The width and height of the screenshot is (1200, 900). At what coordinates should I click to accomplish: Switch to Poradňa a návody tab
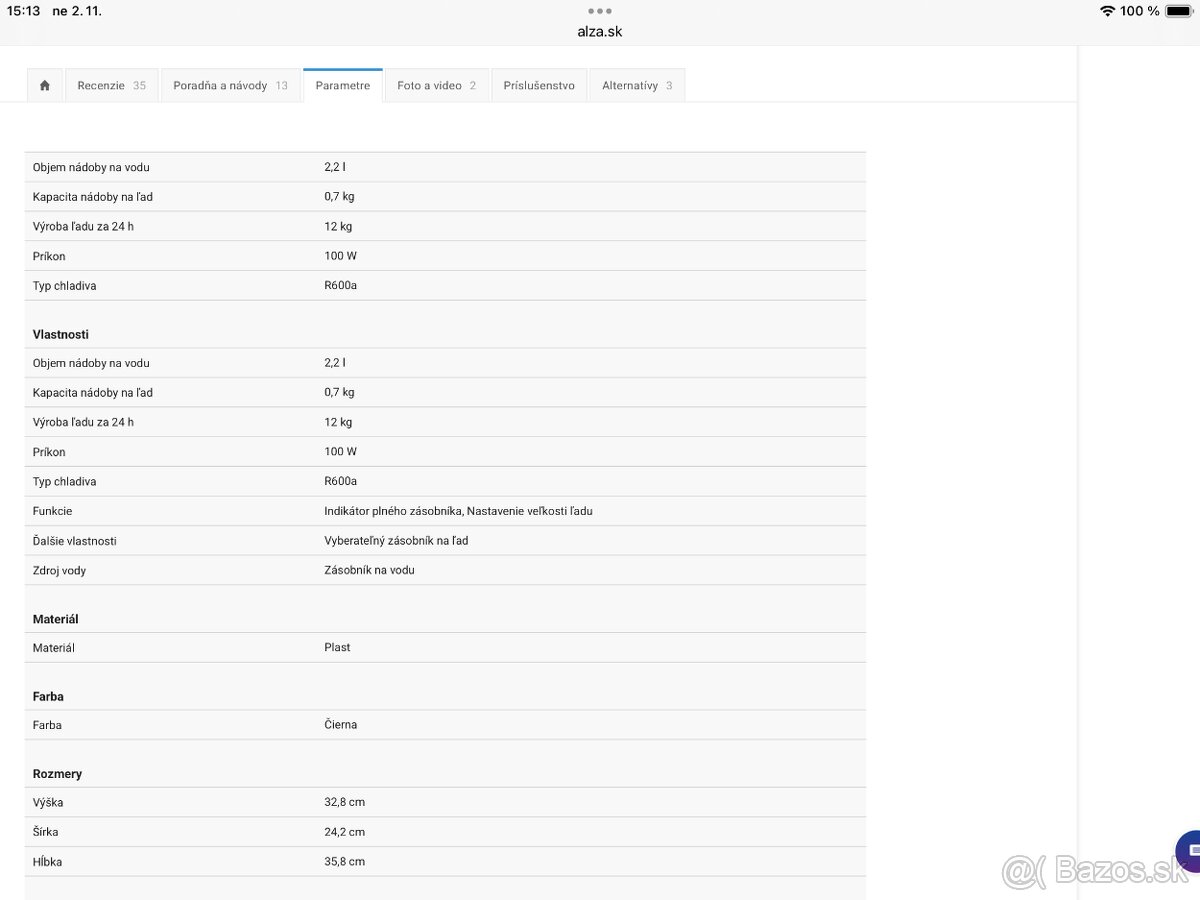pyautogui.click(x=230, y=86)
